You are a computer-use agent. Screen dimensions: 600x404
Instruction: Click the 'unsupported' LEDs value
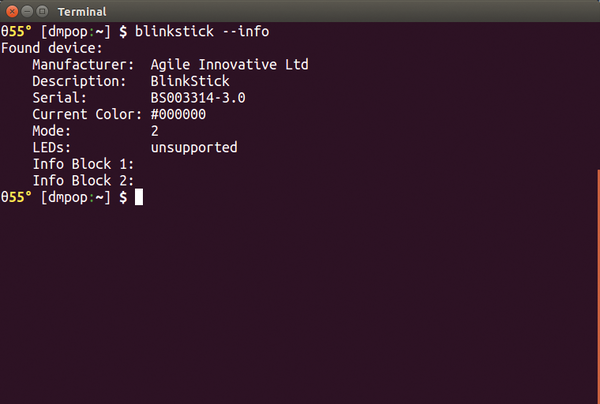[x=194, y=148]
